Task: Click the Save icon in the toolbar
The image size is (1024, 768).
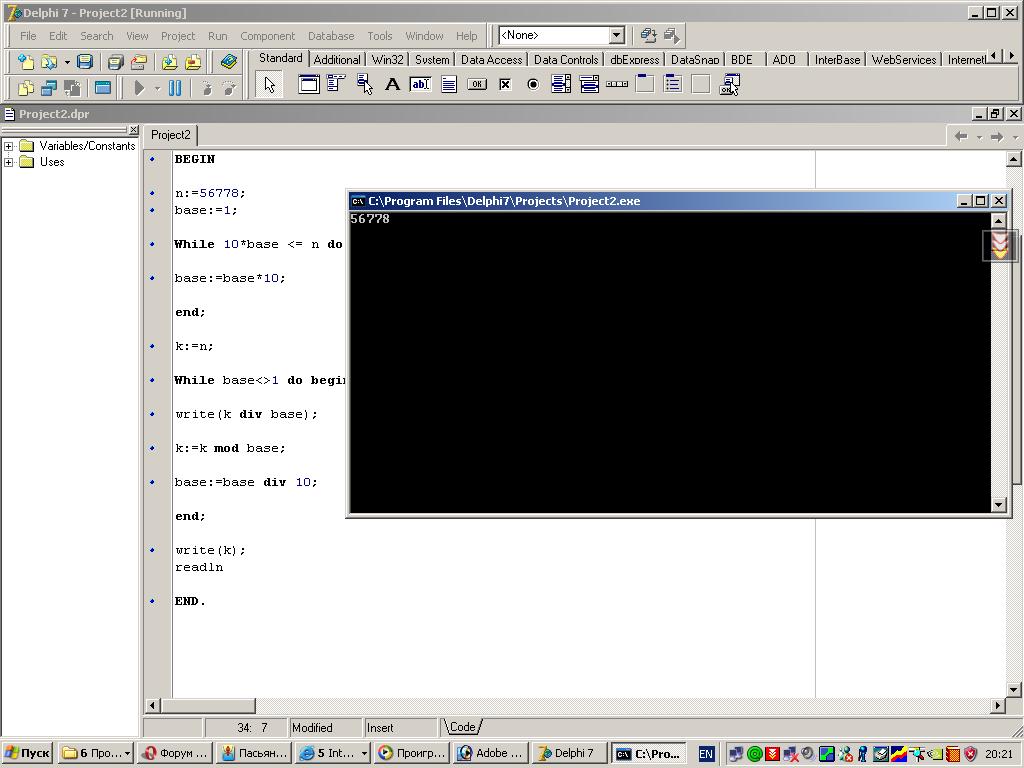Action: (x=85, y=62)
